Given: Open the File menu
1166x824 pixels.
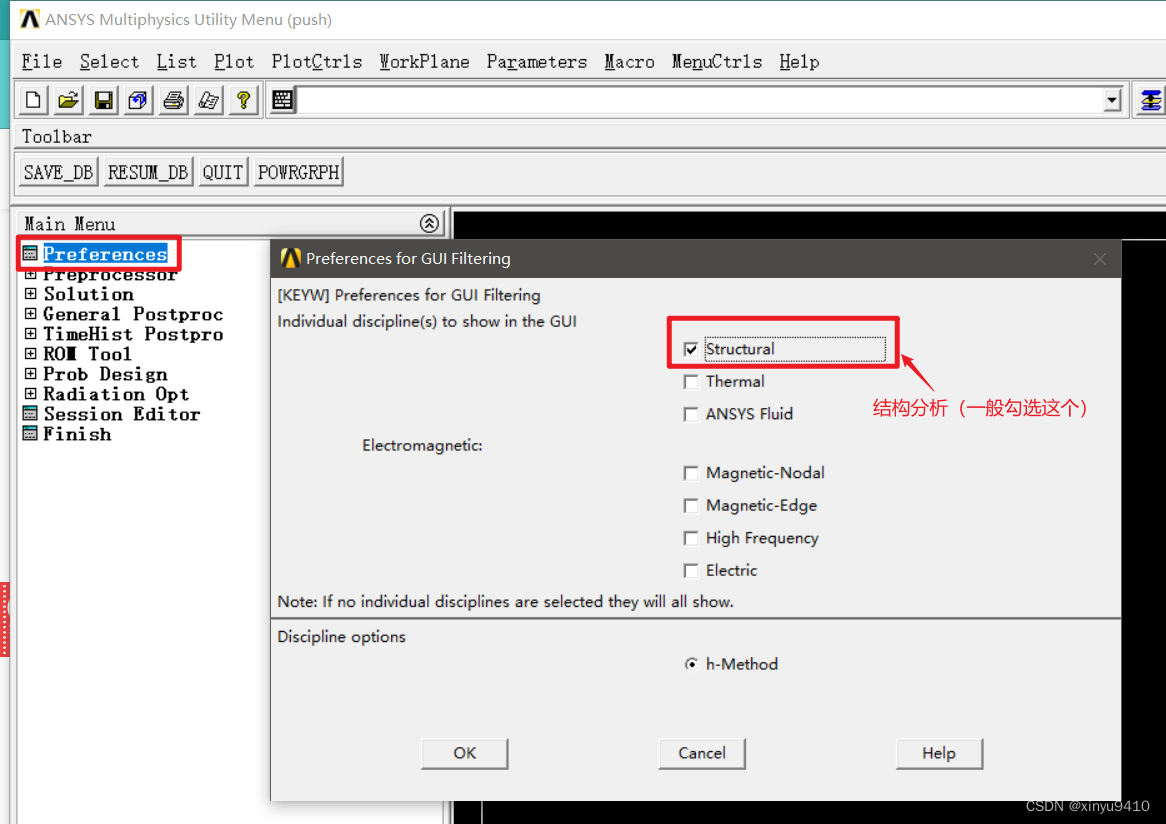Looking at the screenshot, I should 42,62.
